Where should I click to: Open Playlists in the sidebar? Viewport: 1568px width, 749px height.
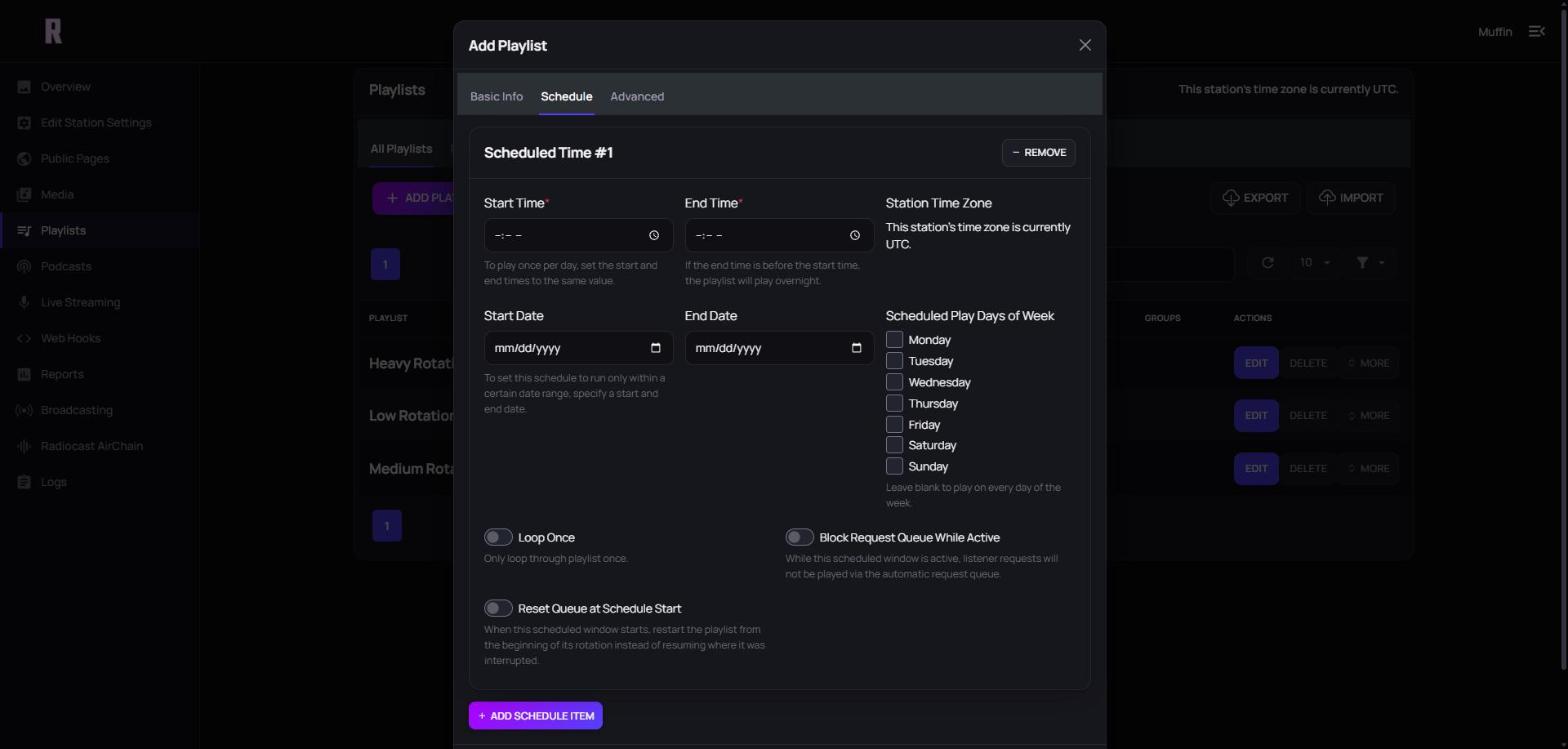[x=100, y=231]
